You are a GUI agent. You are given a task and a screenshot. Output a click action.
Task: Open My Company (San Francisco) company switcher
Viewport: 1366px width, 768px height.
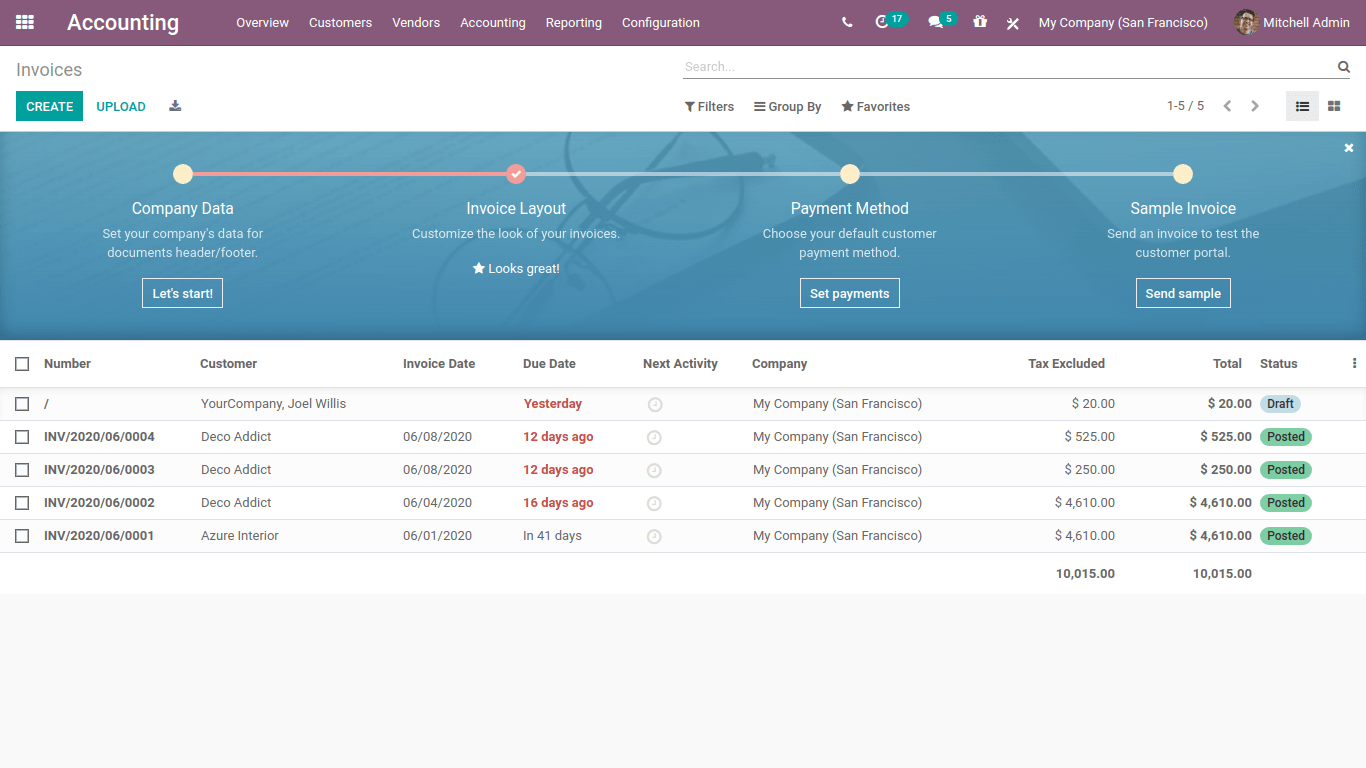1123,22
